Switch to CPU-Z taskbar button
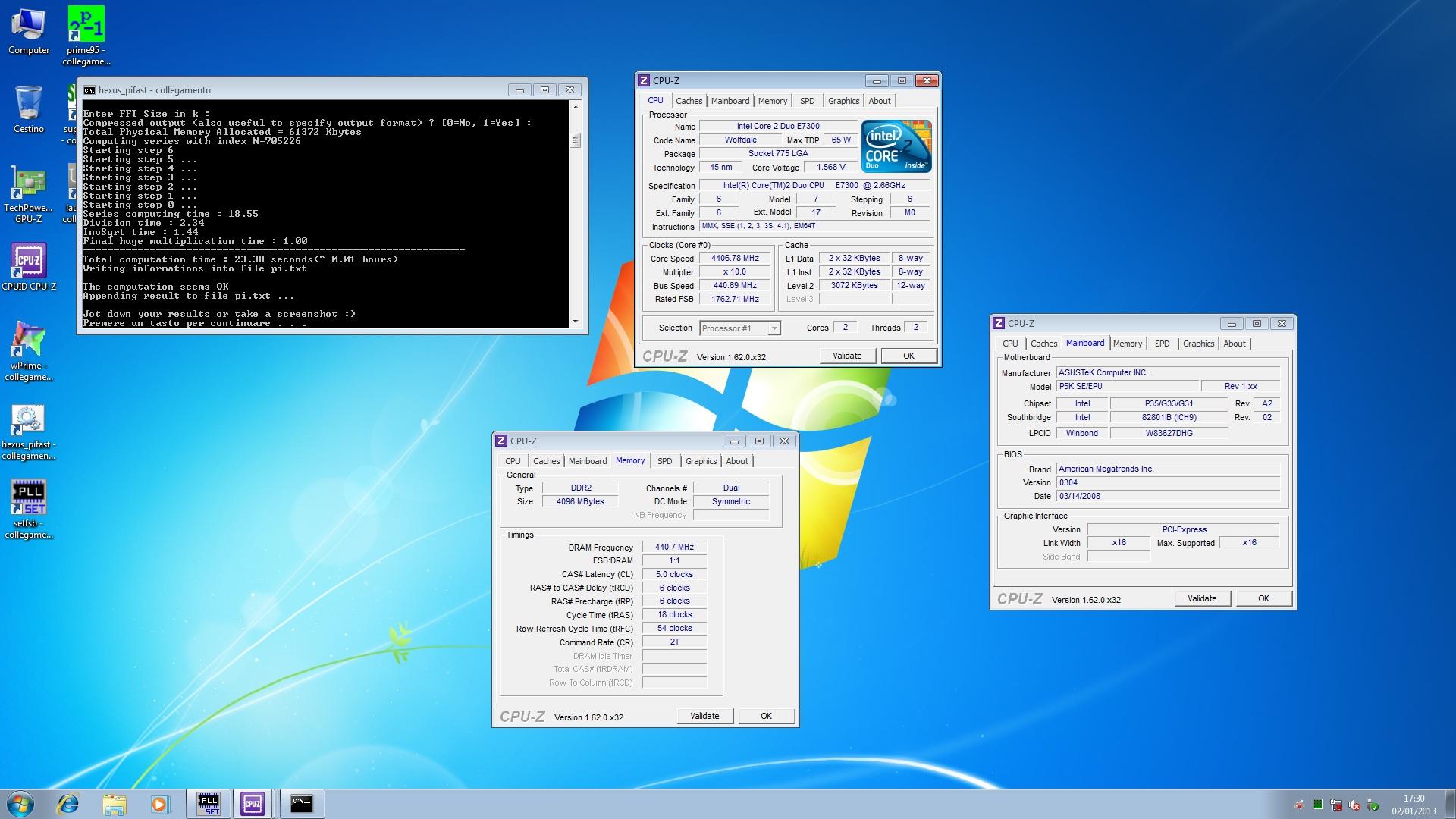The width and height of the screenshot is (1456, 819). pos(253,804)
